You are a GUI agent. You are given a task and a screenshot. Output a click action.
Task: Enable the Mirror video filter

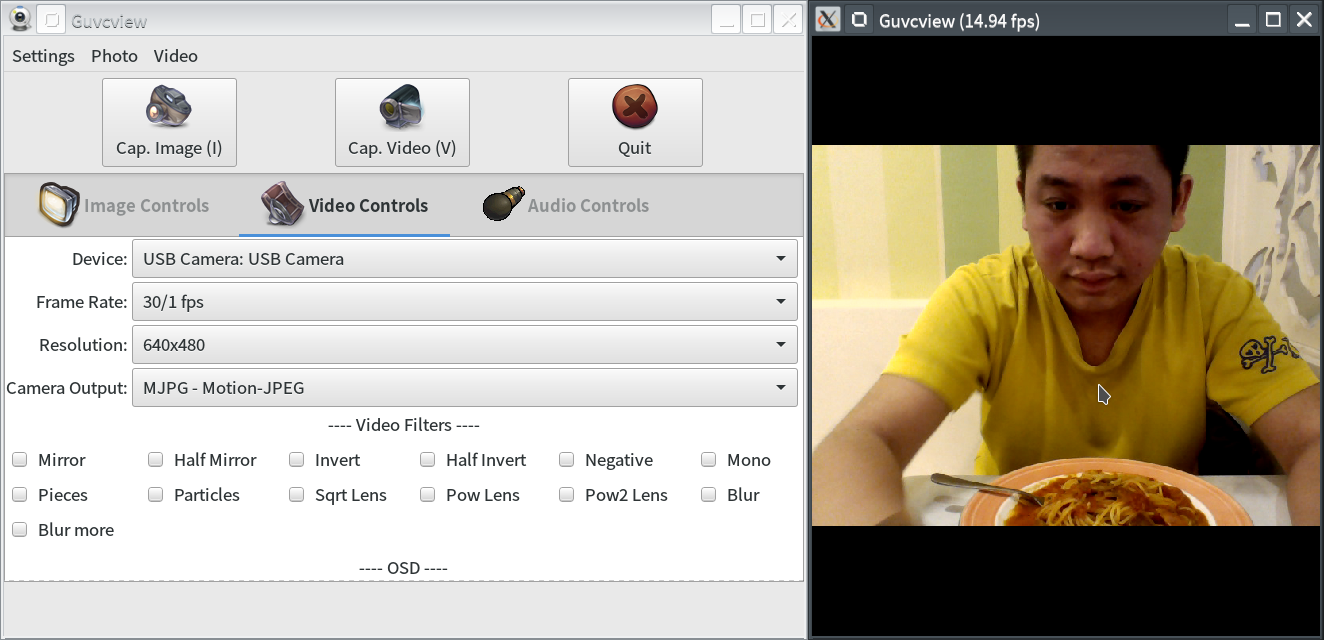tap(19, 459)
